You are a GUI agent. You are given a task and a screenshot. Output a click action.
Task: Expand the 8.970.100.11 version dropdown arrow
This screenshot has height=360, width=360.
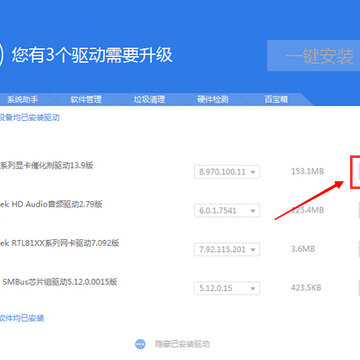pos(253,172)
